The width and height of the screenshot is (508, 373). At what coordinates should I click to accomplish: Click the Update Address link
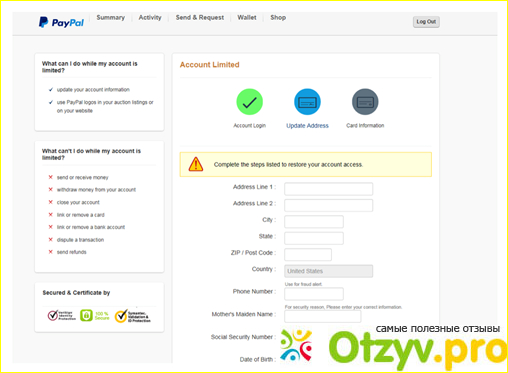click(307, 126)
